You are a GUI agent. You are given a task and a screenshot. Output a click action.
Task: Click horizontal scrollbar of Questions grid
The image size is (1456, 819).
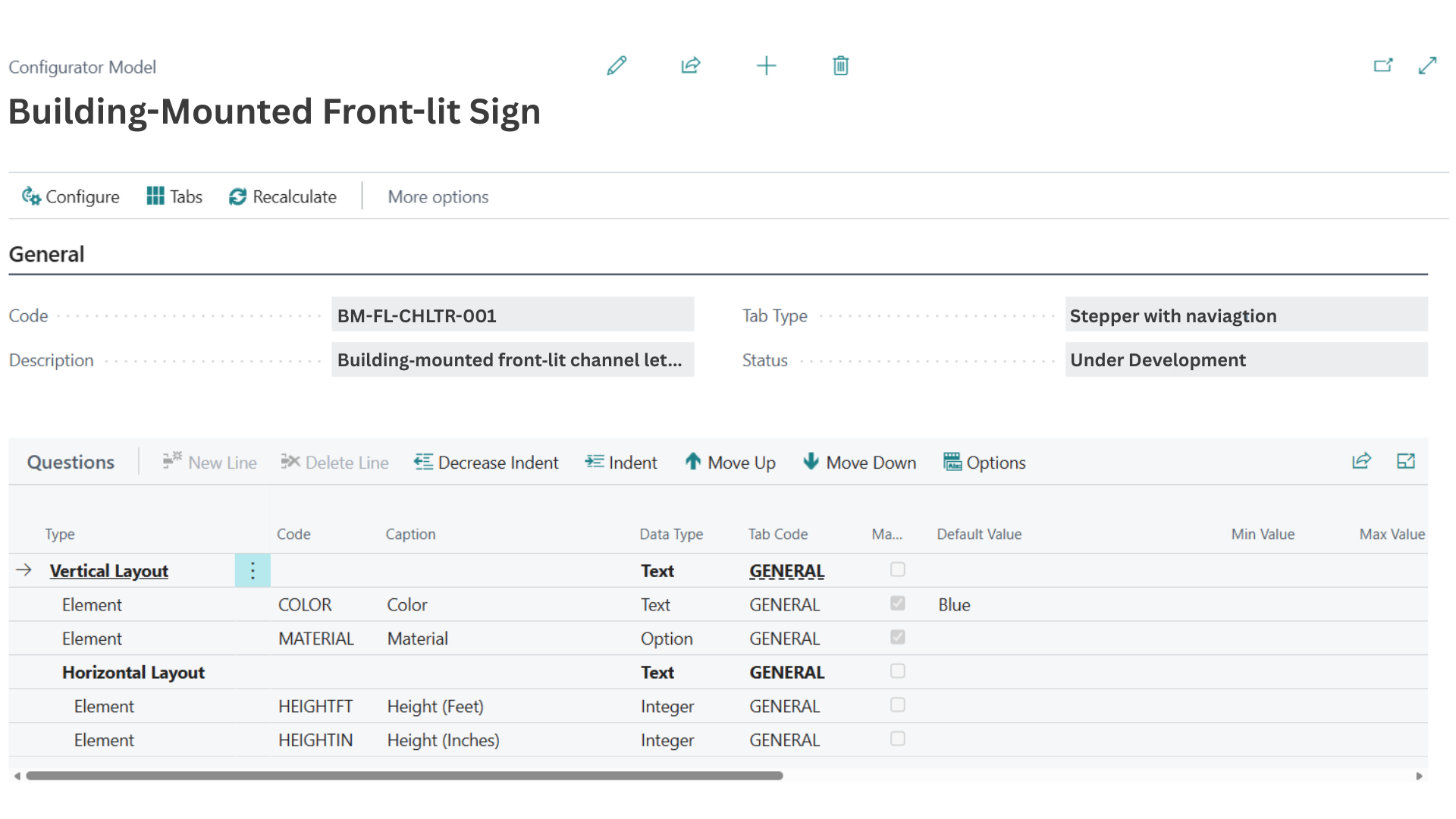404,776
